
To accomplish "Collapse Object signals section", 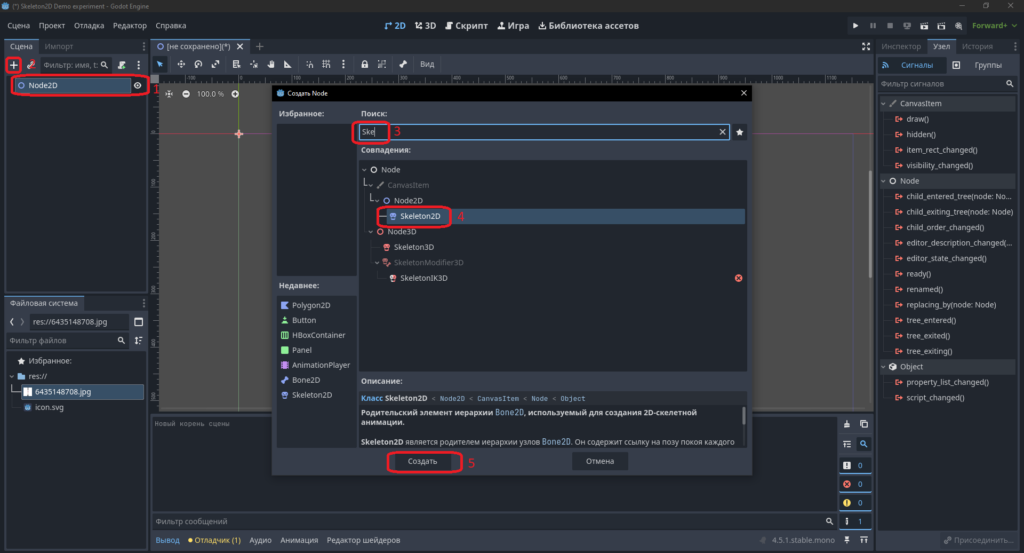I will tap(884, 367).
